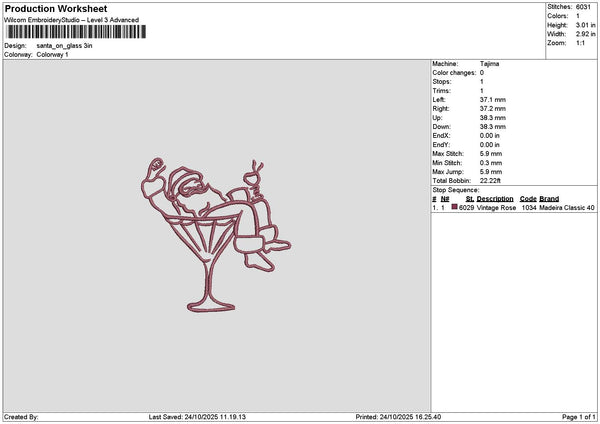Click the design name santa_on_glass 3in

64,46
